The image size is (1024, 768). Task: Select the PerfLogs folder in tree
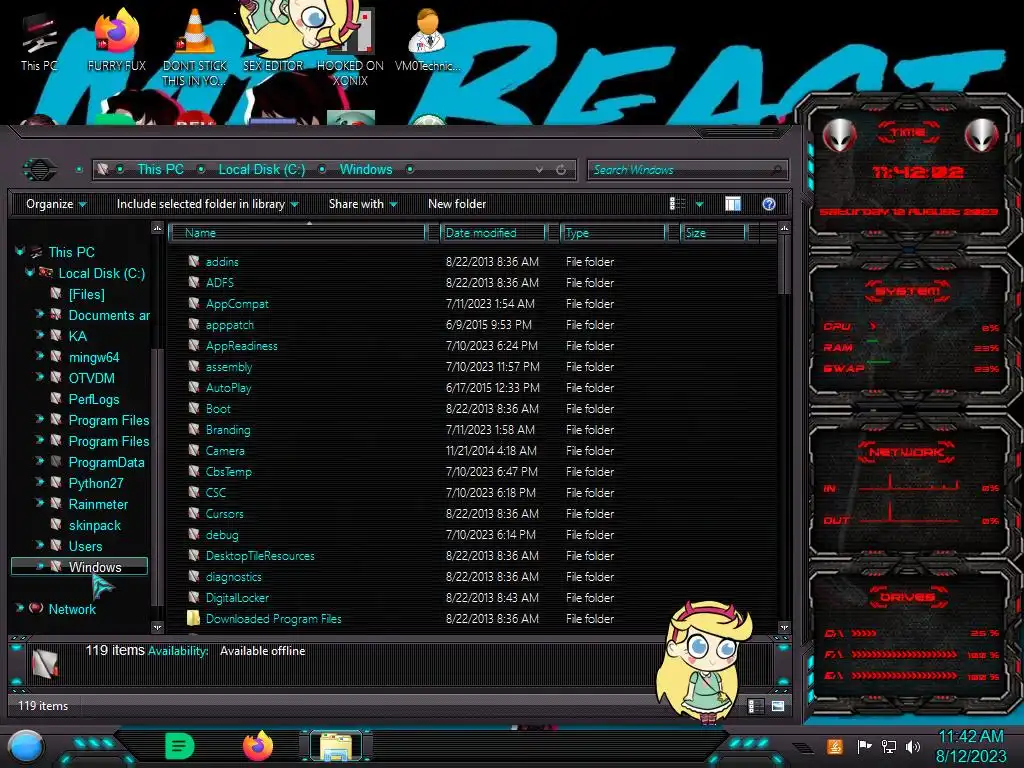pyautogui.click(x=94, y=399)
